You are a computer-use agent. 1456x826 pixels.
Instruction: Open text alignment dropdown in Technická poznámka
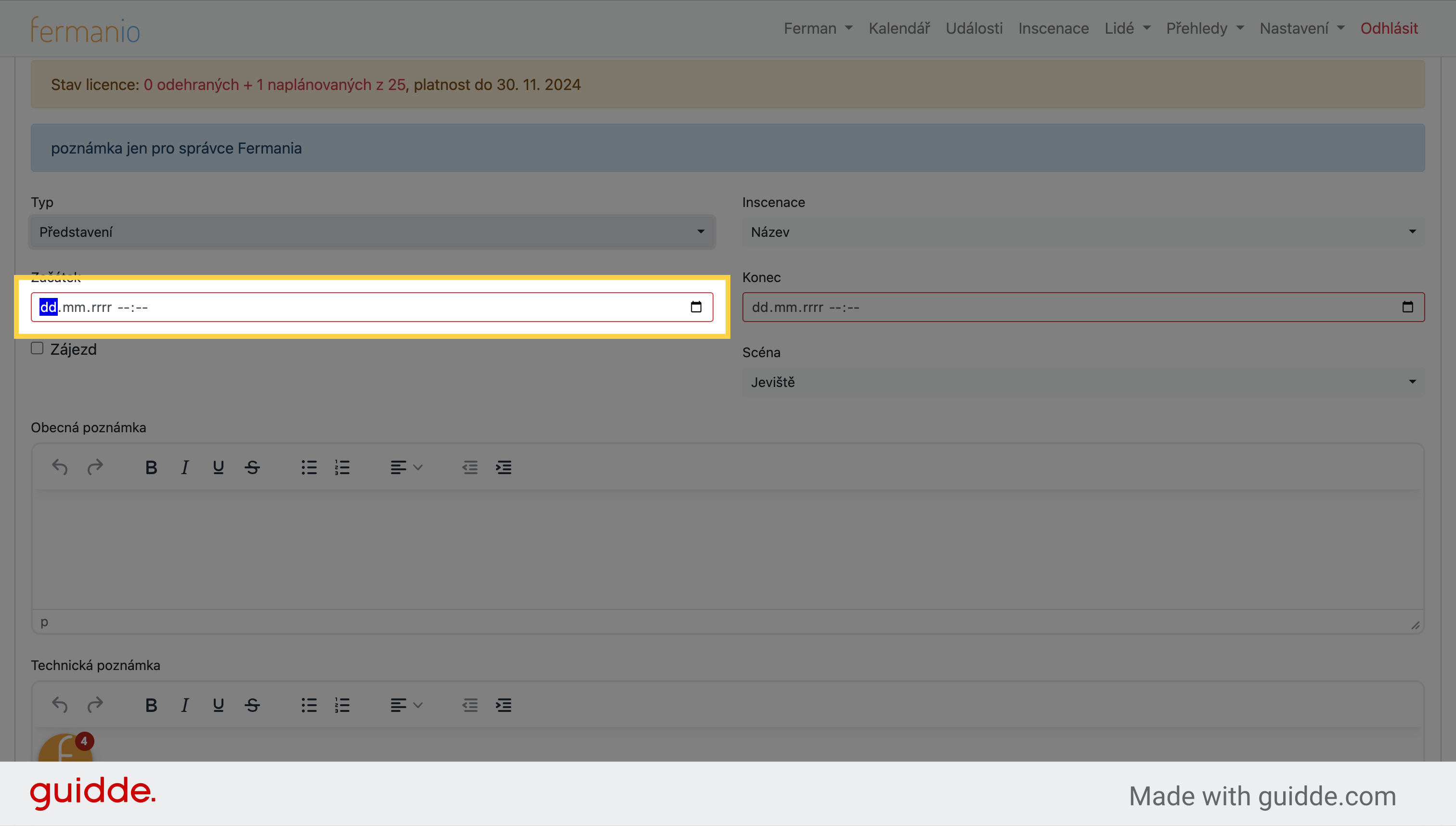pos(406,705)
